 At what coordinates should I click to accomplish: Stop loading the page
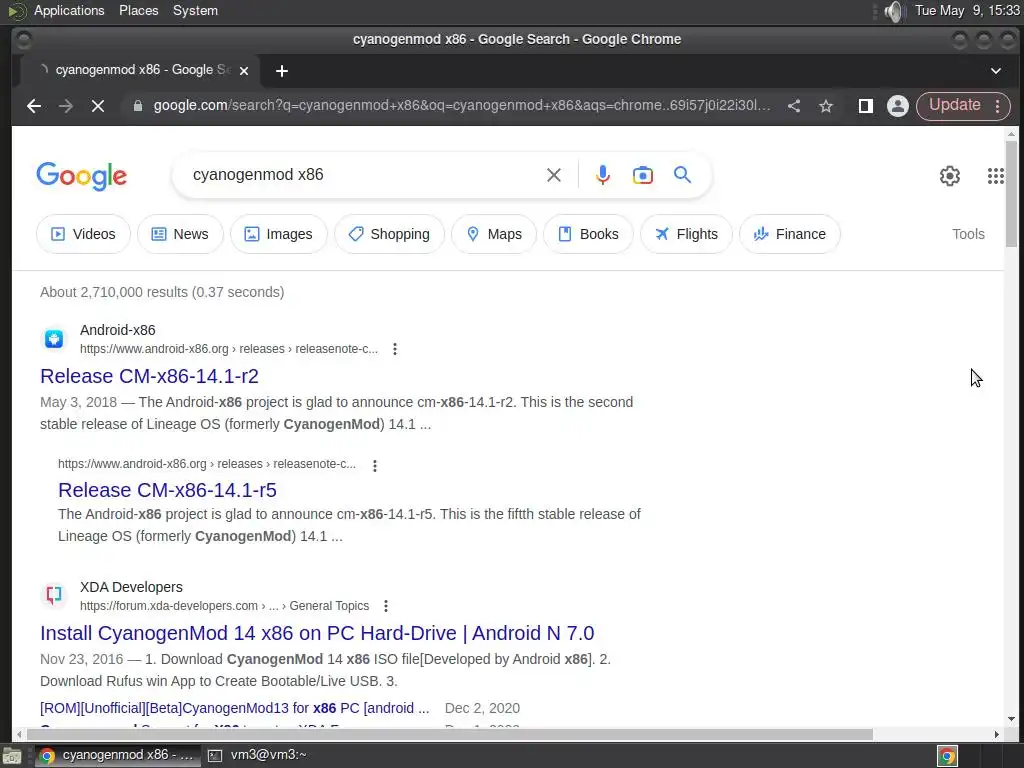(x=98, y=106)
